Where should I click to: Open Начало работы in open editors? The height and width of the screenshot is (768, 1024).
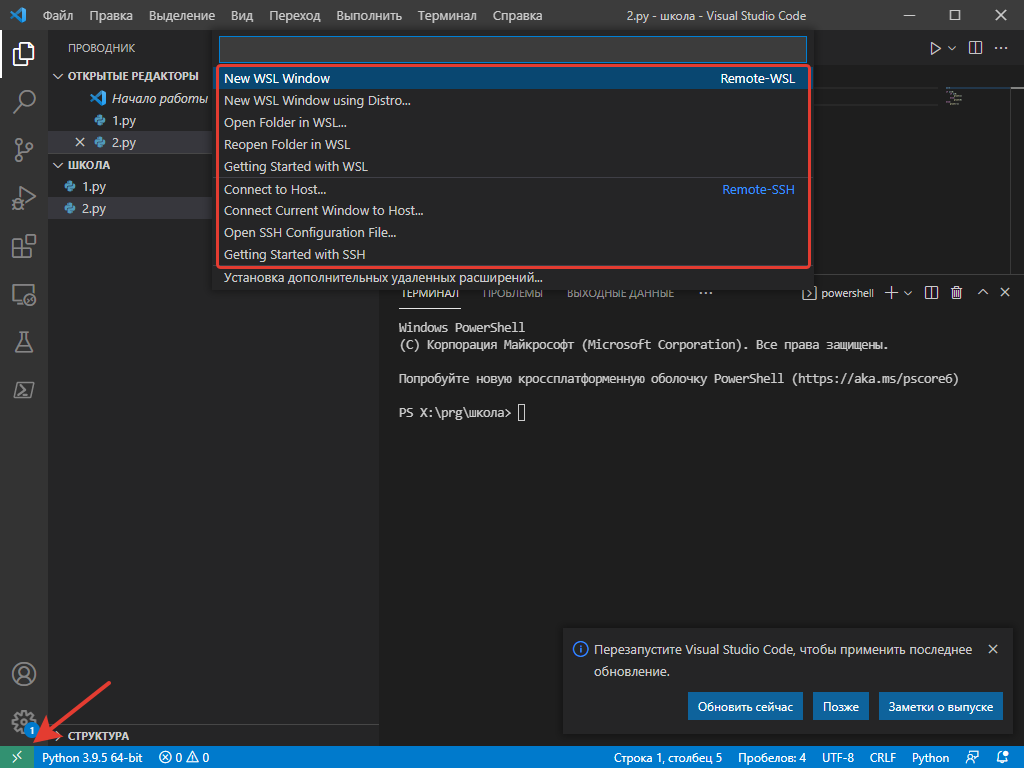(159, 99)
